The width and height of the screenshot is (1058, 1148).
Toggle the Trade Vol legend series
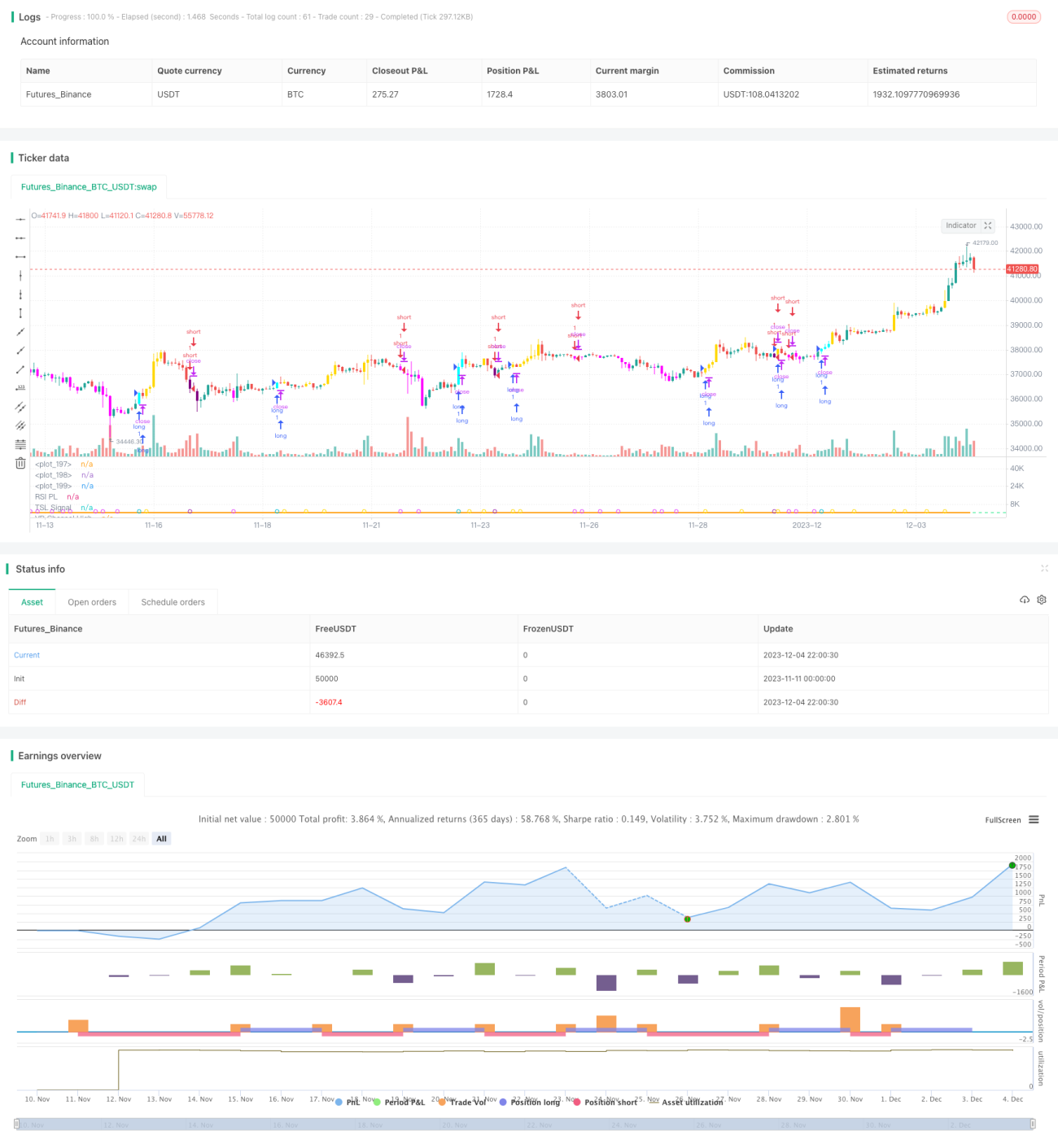pos(461,1102)
